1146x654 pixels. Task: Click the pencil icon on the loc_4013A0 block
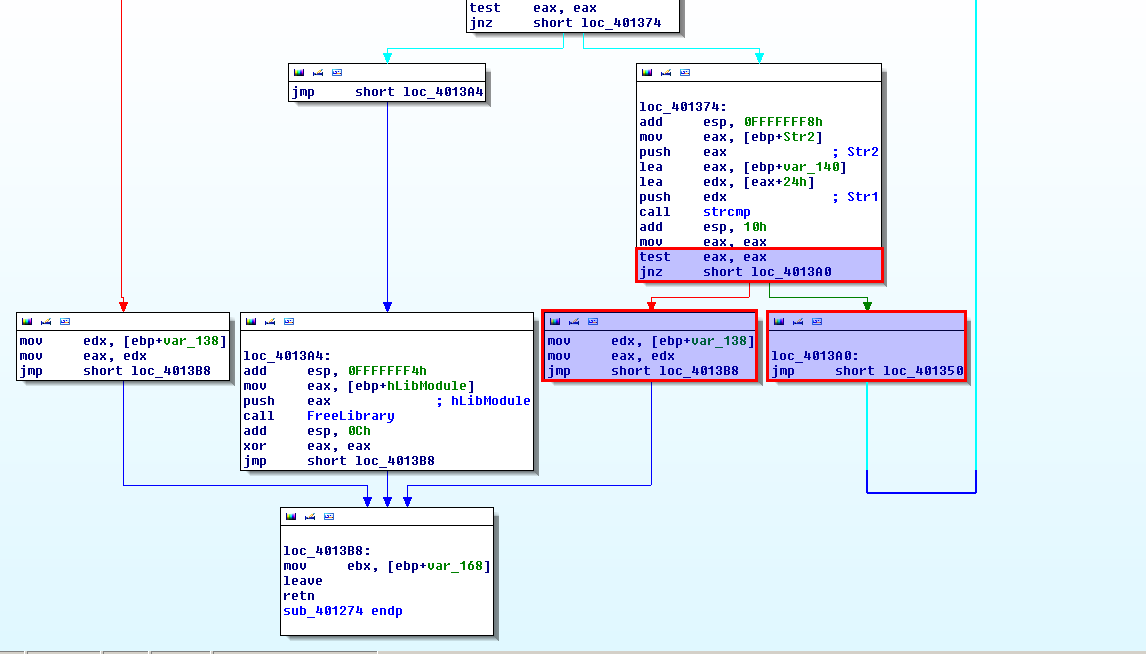point(798,321)
